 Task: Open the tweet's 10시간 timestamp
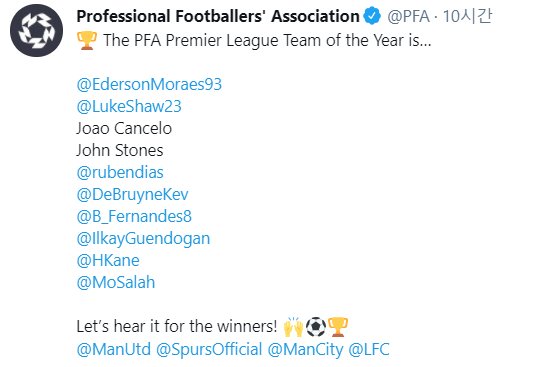coord(467,16)
